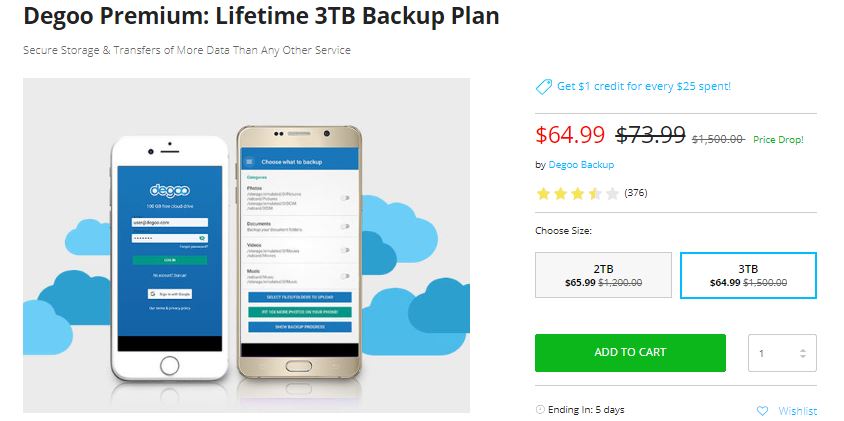Toggle the Photos backup switch
The width and height of the screenshot is (844, 421).
pos(346,198)
